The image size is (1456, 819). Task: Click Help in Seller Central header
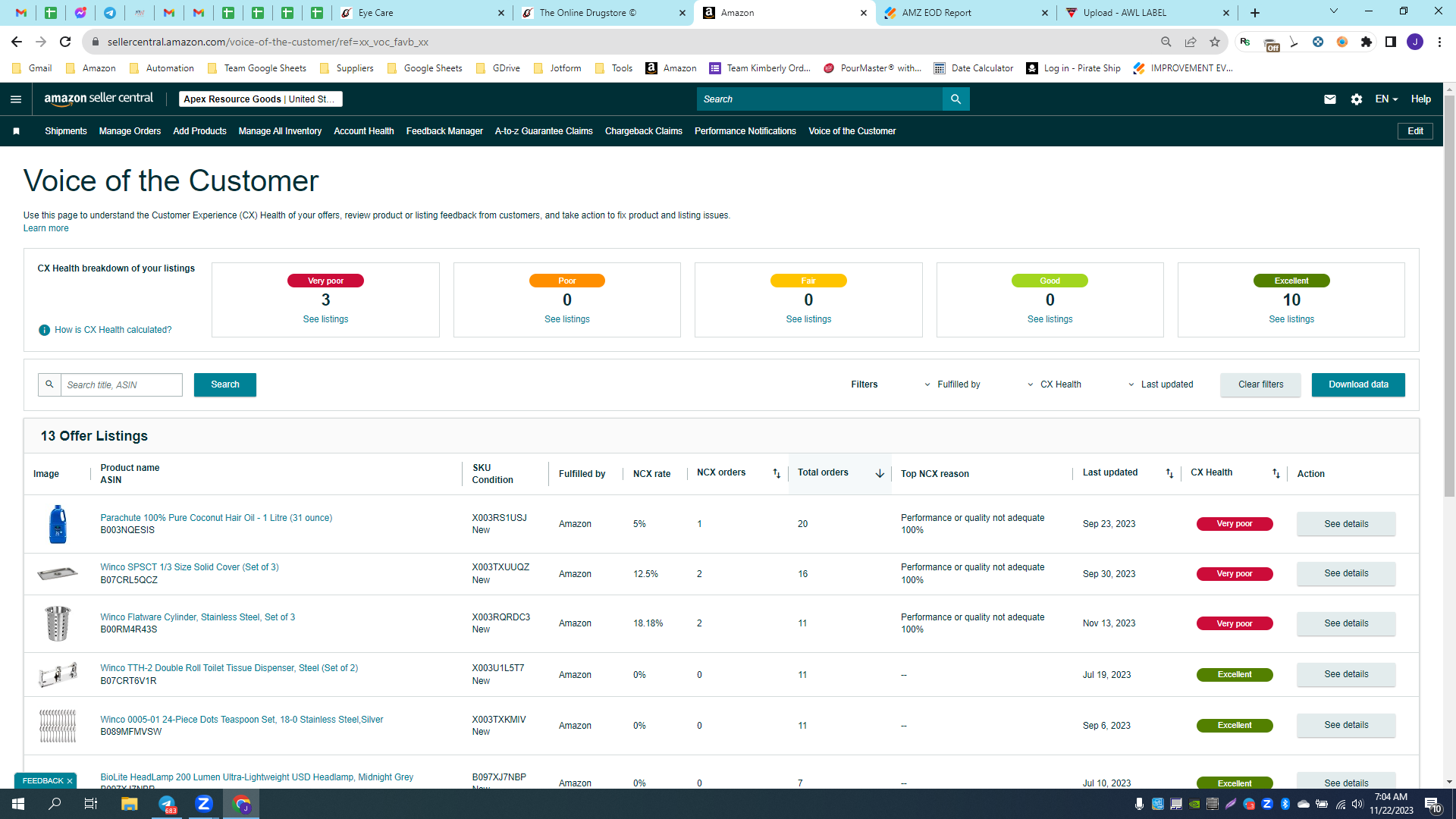click(1421, 99)
